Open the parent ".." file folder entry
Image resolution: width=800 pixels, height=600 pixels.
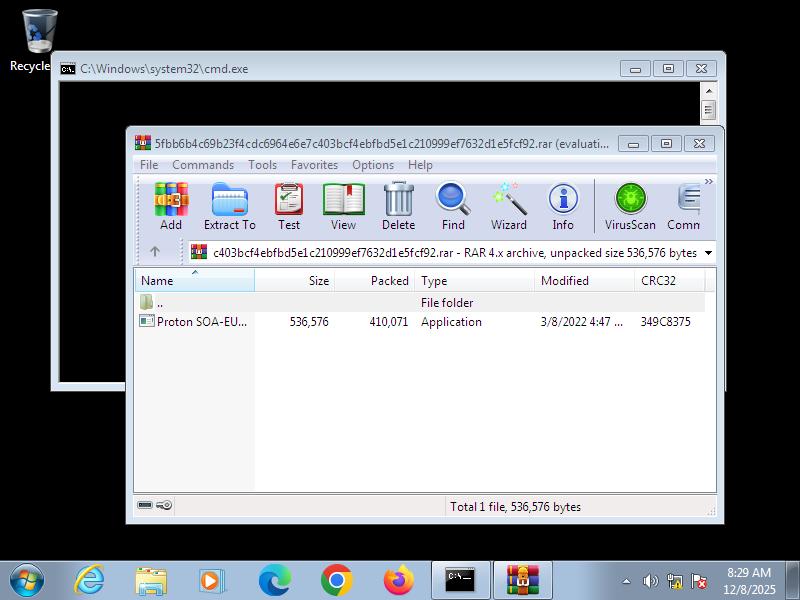[x=160, y=302]
